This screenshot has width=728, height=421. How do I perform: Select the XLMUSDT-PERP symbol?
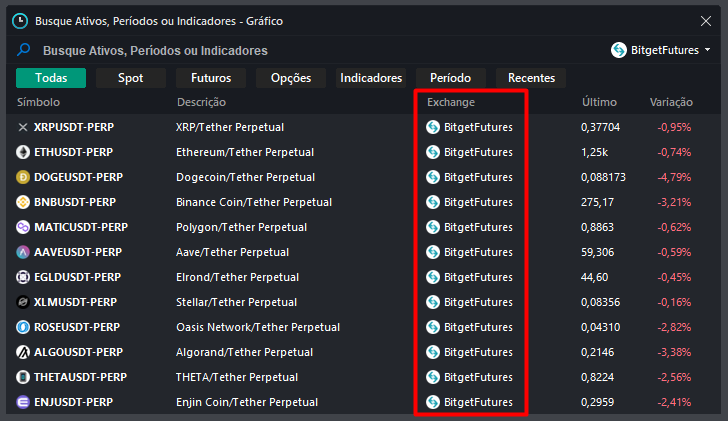point(75,302)
